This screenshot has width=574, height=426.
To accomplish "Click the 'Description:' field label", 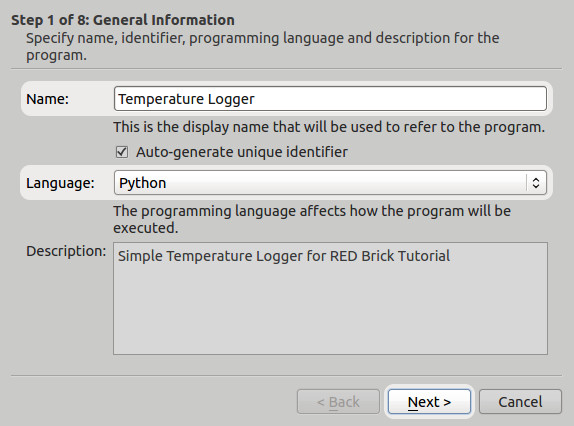I will [x=66, y=251].
